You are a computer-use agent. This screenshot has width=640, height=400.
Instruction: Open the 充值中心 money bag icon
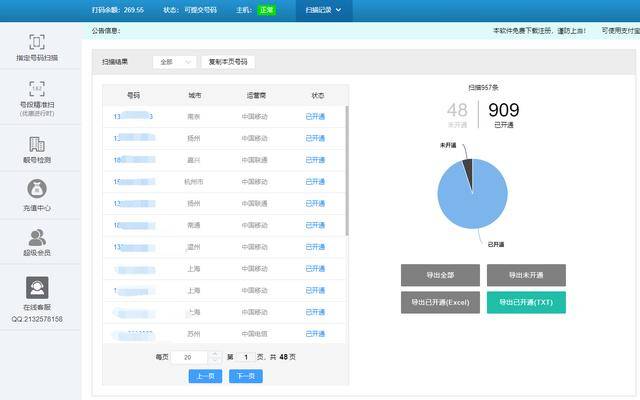(37, 189)
